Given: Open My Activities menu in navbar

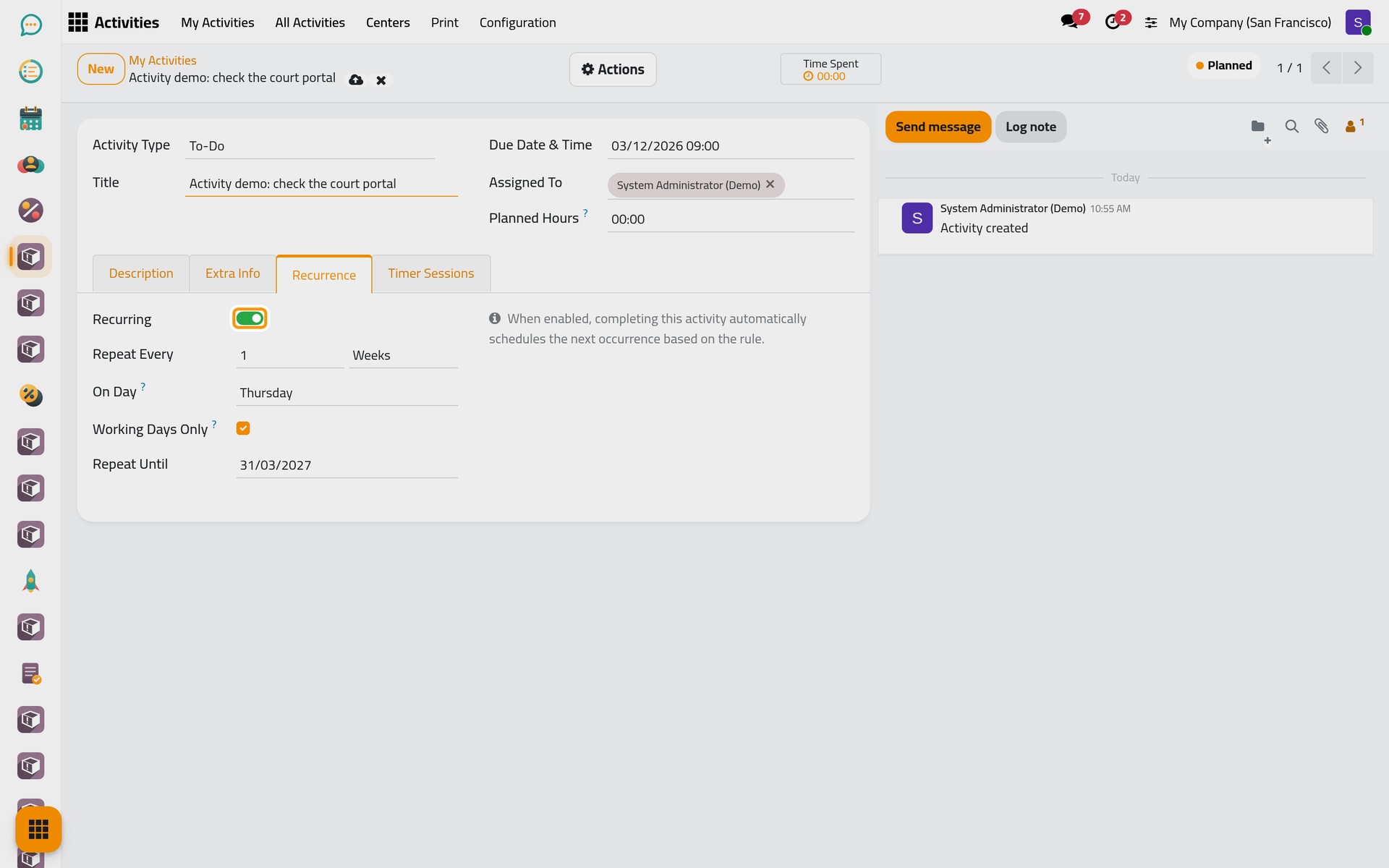Looking at the screenshot, I should point(217,22).
